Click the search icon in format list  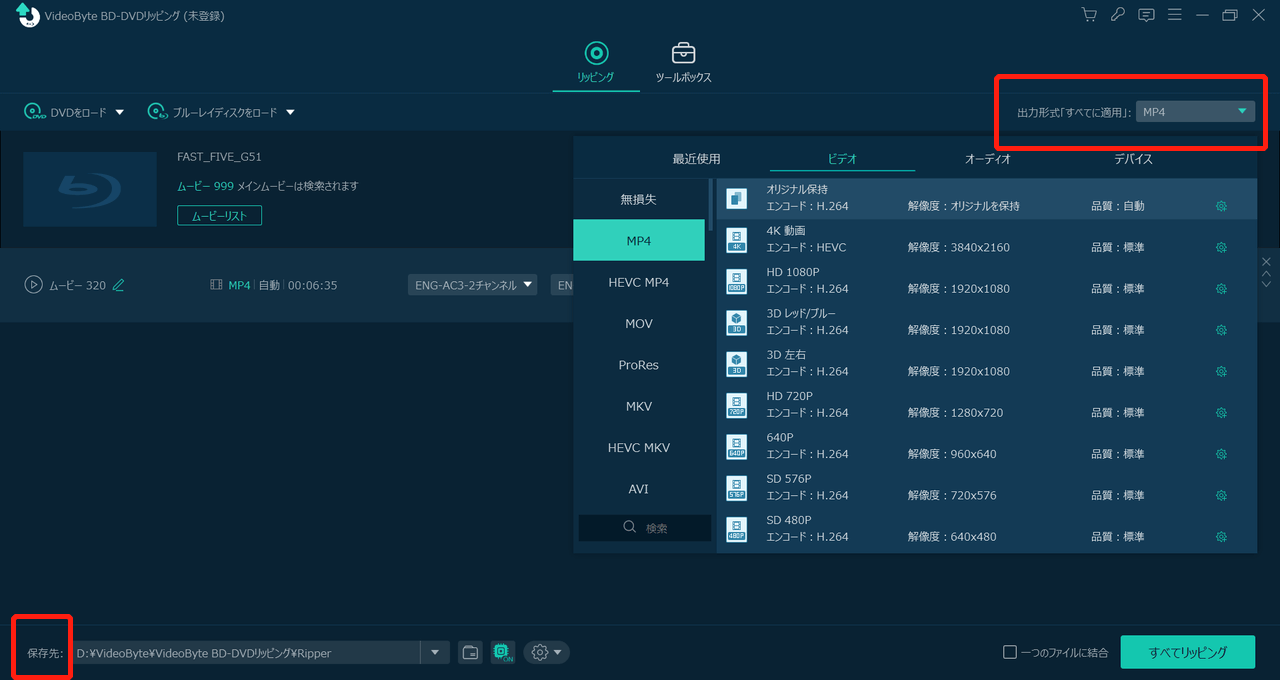[x=629, y=527]
